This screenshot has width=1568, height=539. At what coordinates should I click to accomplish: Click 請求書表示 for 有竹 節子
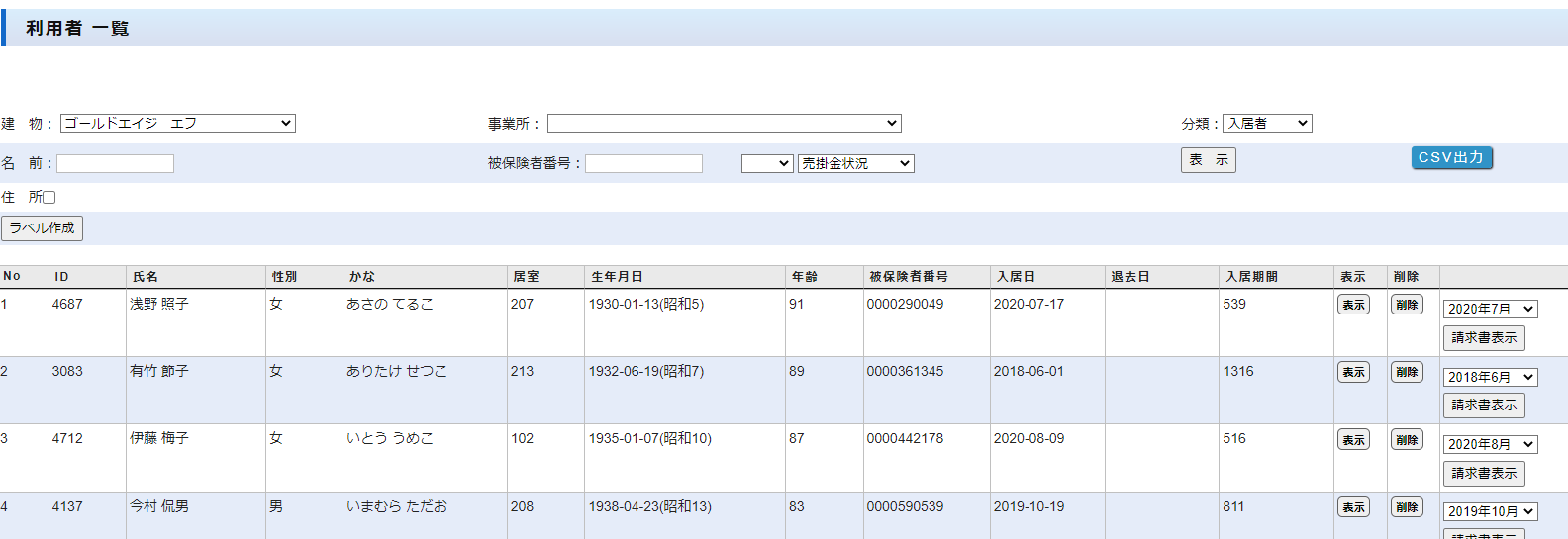tap(1484, 405)
